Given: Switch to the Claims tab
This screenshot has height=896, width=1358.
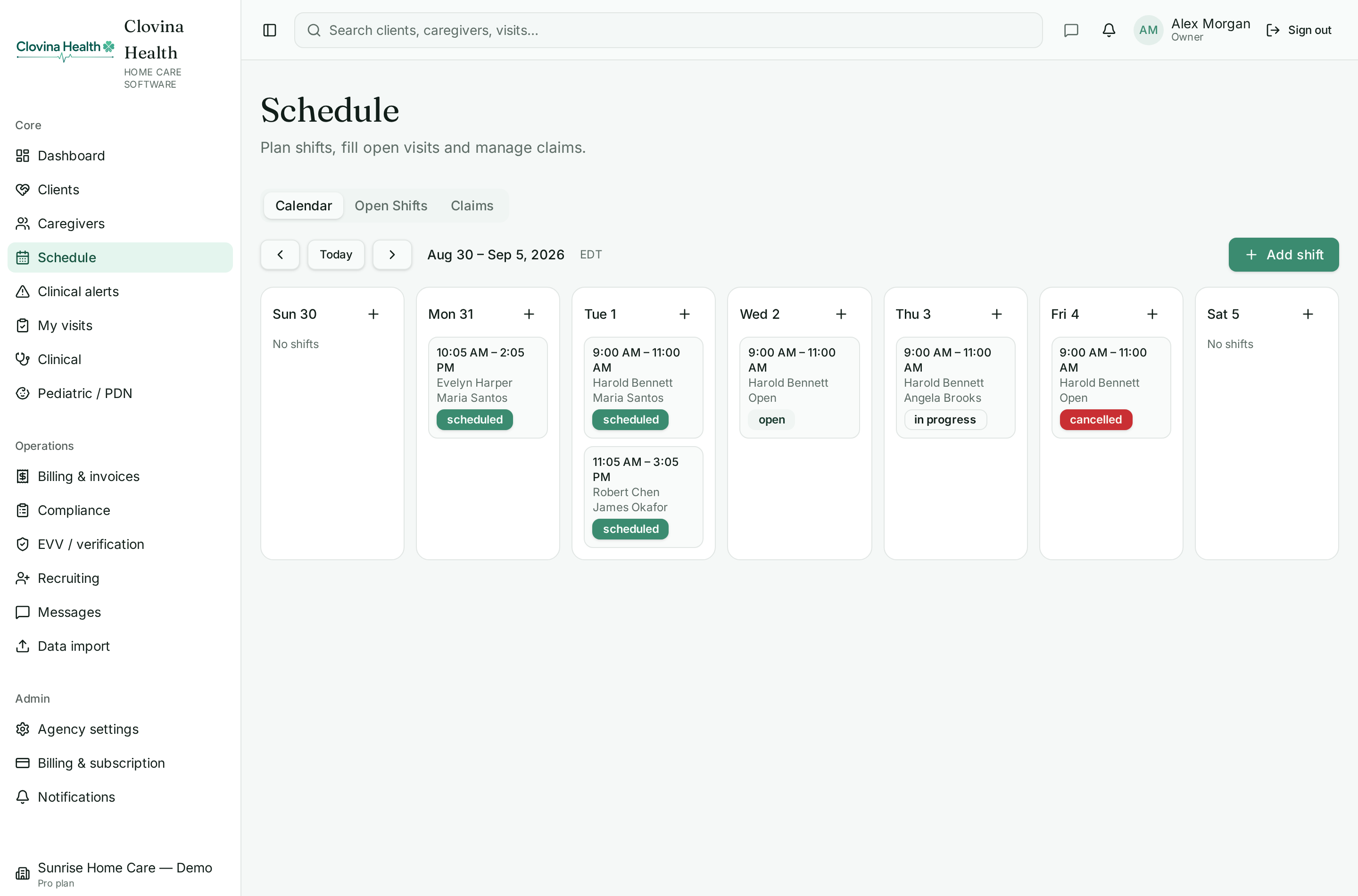Looking at the screenshot, I should click(472, 206).
